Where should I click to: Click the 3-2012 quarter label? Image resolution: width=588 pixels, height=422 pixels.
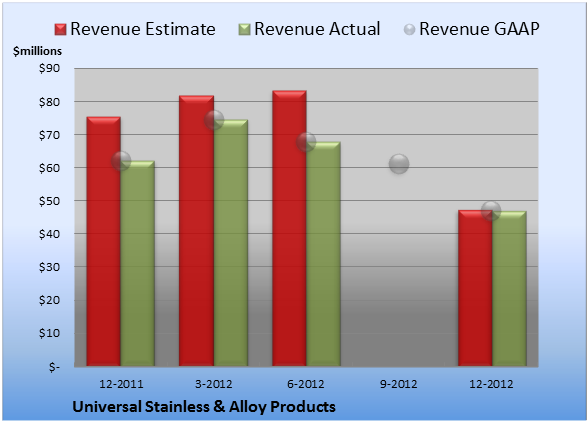[x=214, y=384]
